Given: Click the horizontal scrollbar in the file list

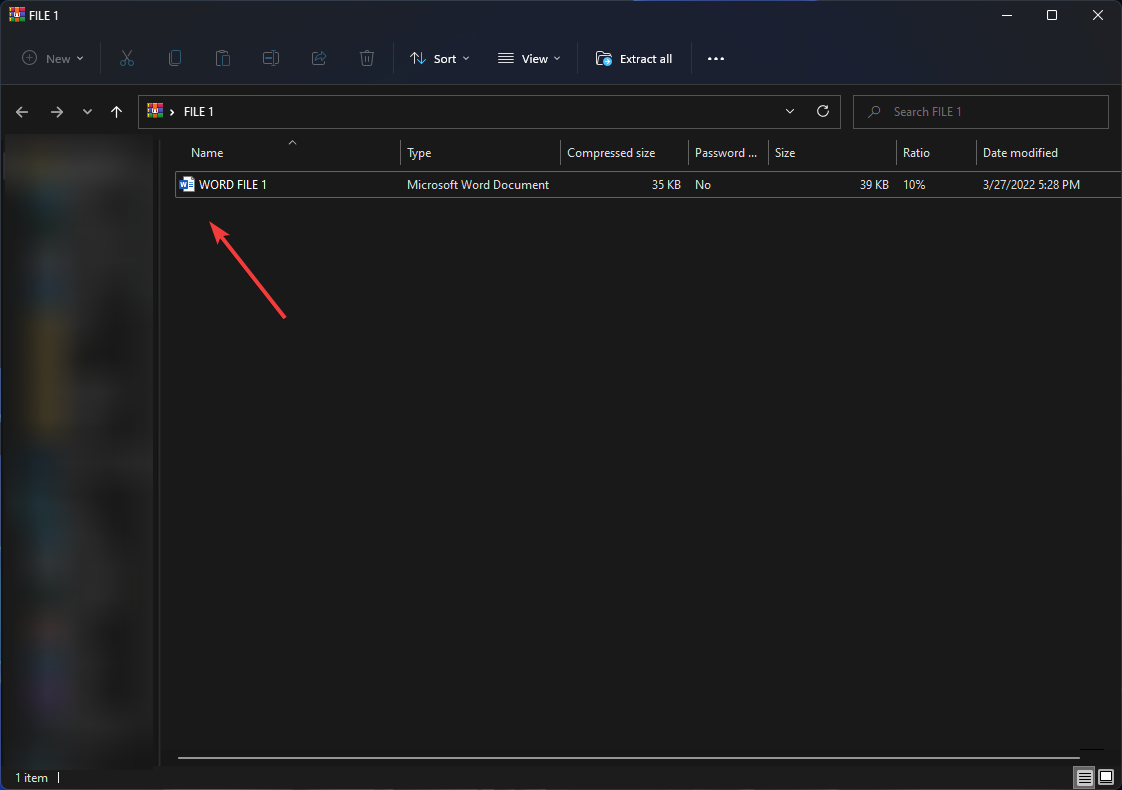Looking at the screenshot, I should 628,757.
